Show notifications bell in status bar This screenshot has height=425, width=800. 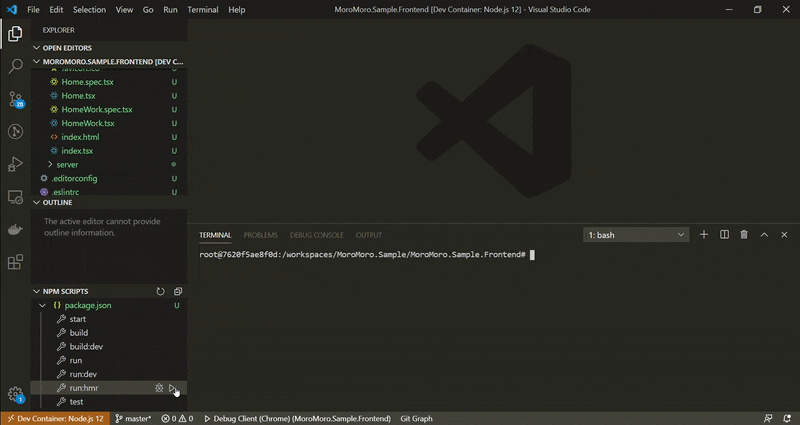(787, 418)
